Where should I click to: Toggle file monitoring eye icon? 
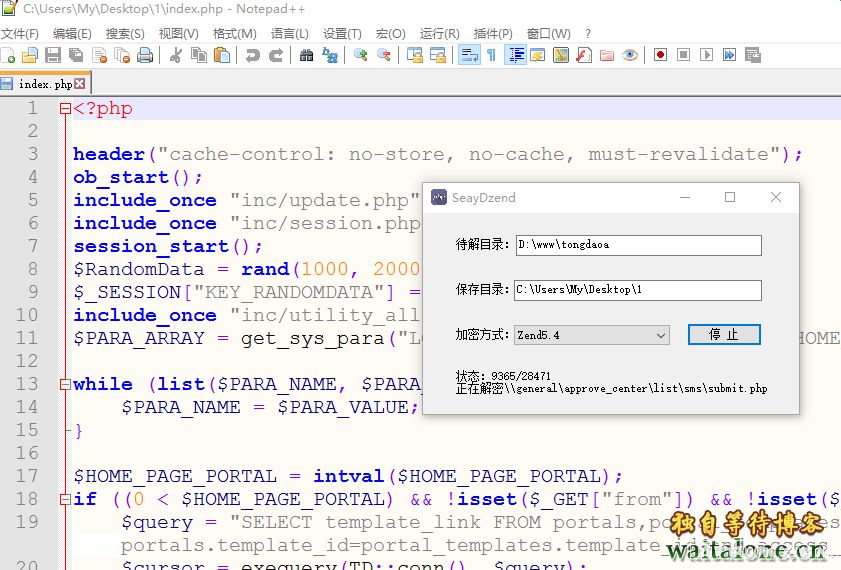click(x=630, y=55)
